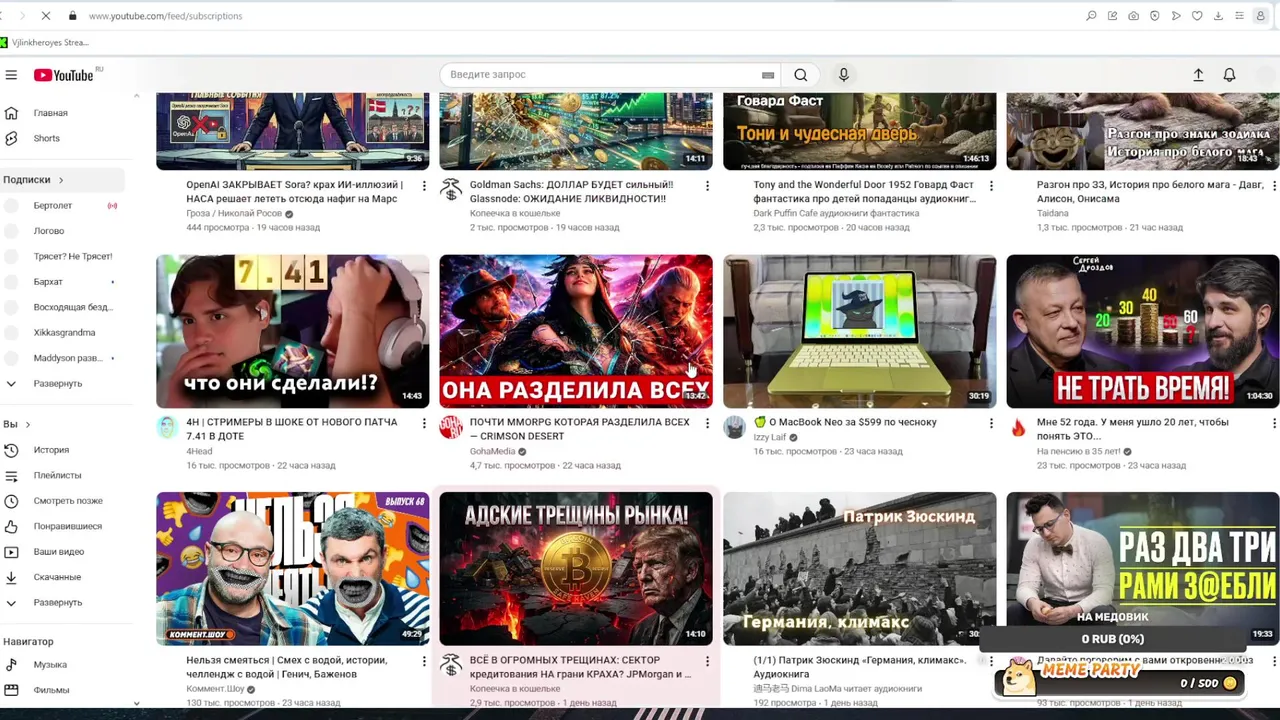Play the green MacBook thumbnail video
This screenshot has width=1280, height=720.
860,331
